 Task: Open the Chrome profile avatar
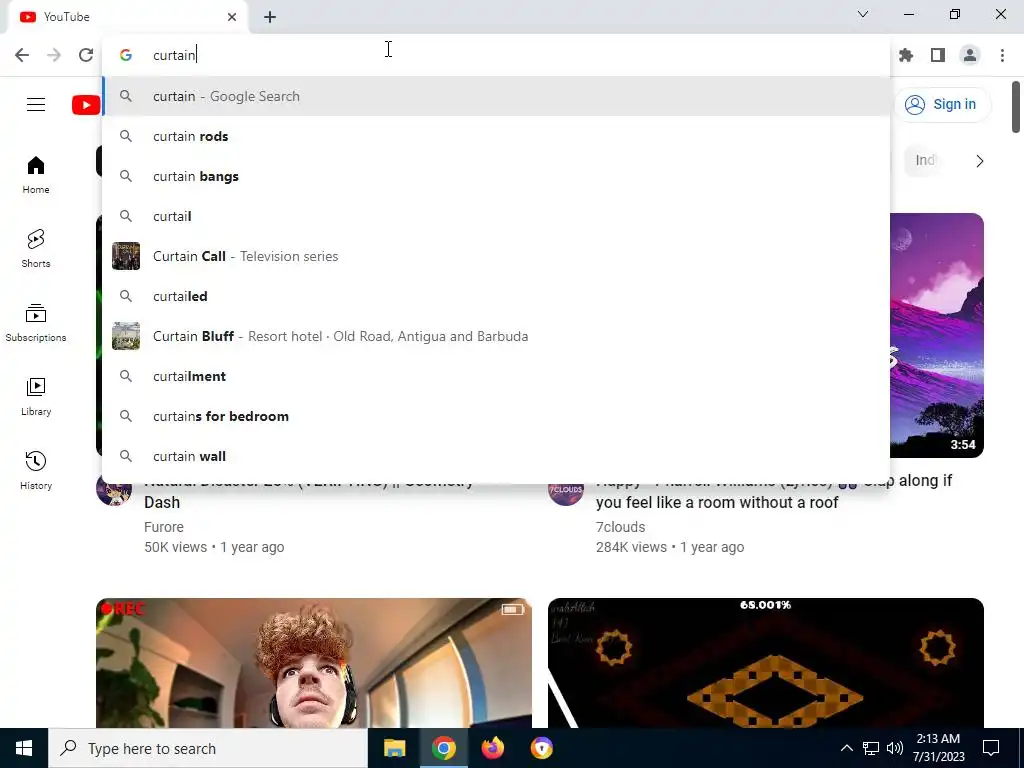(x=970, y=55)
